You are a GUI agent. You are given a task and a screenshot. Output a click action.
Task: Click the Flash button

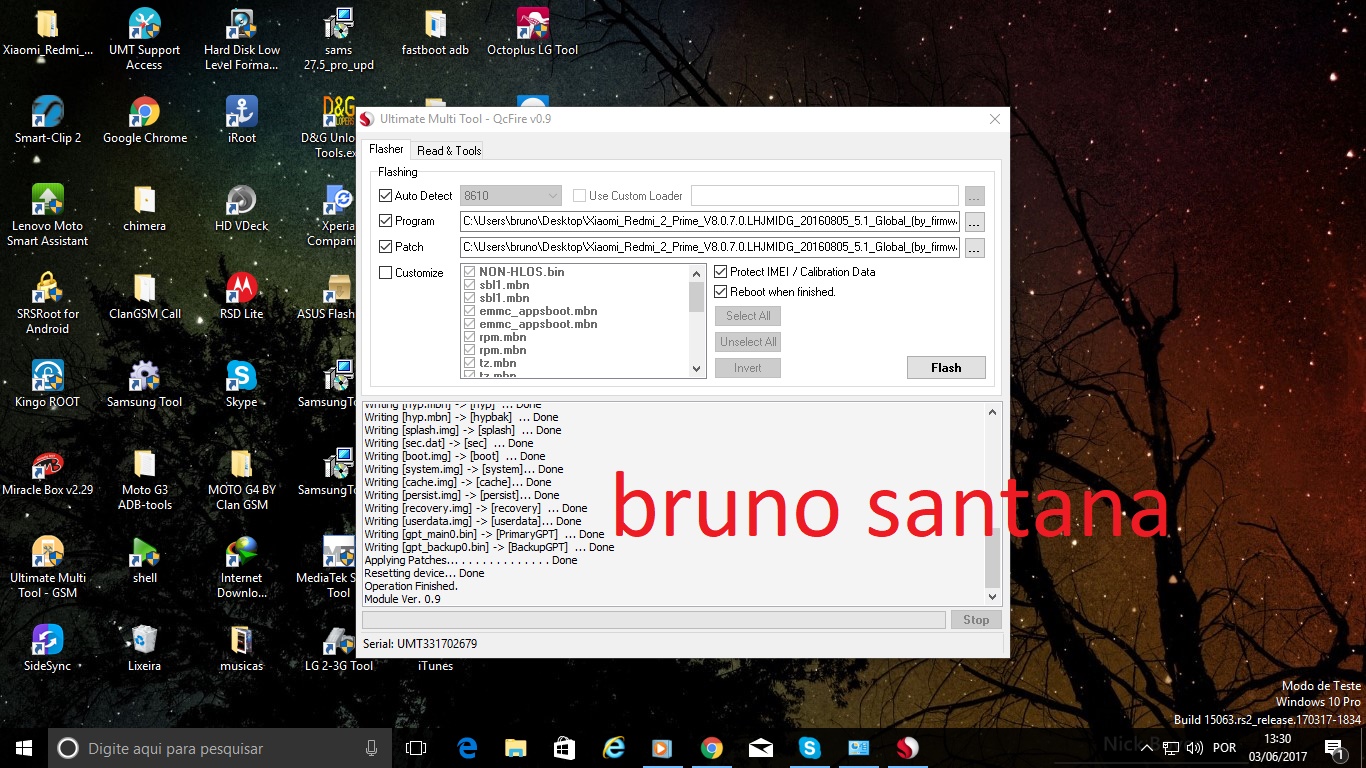[946, 368]
